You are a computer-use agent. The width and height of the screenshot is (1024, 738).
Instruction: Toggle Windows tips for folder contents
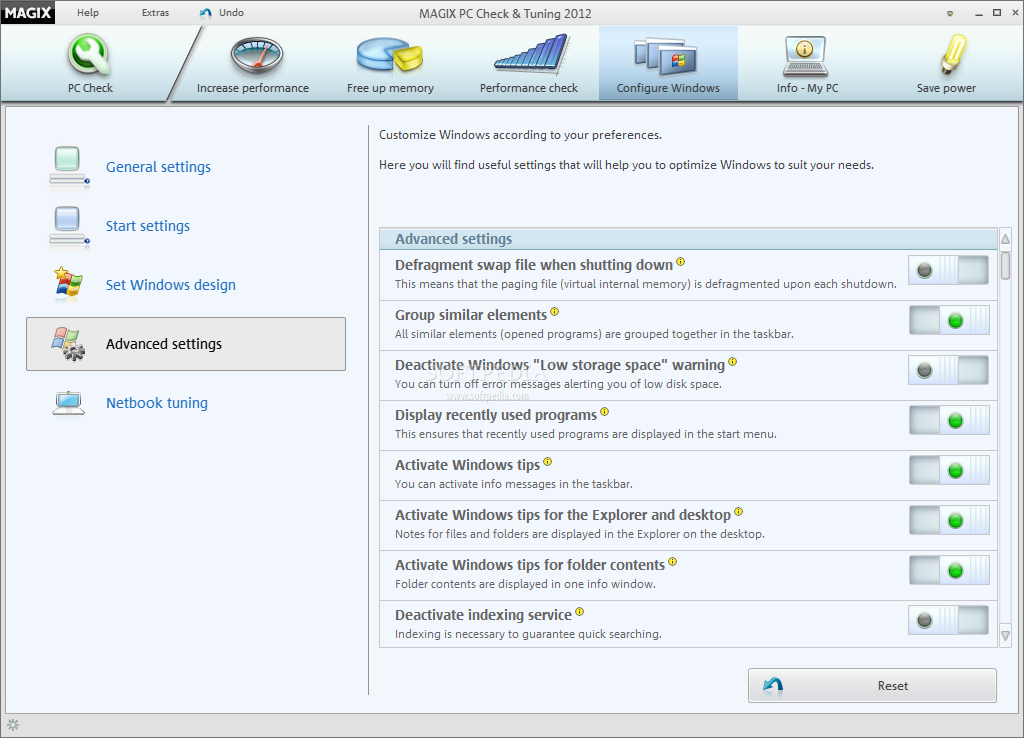pos(948,570)
